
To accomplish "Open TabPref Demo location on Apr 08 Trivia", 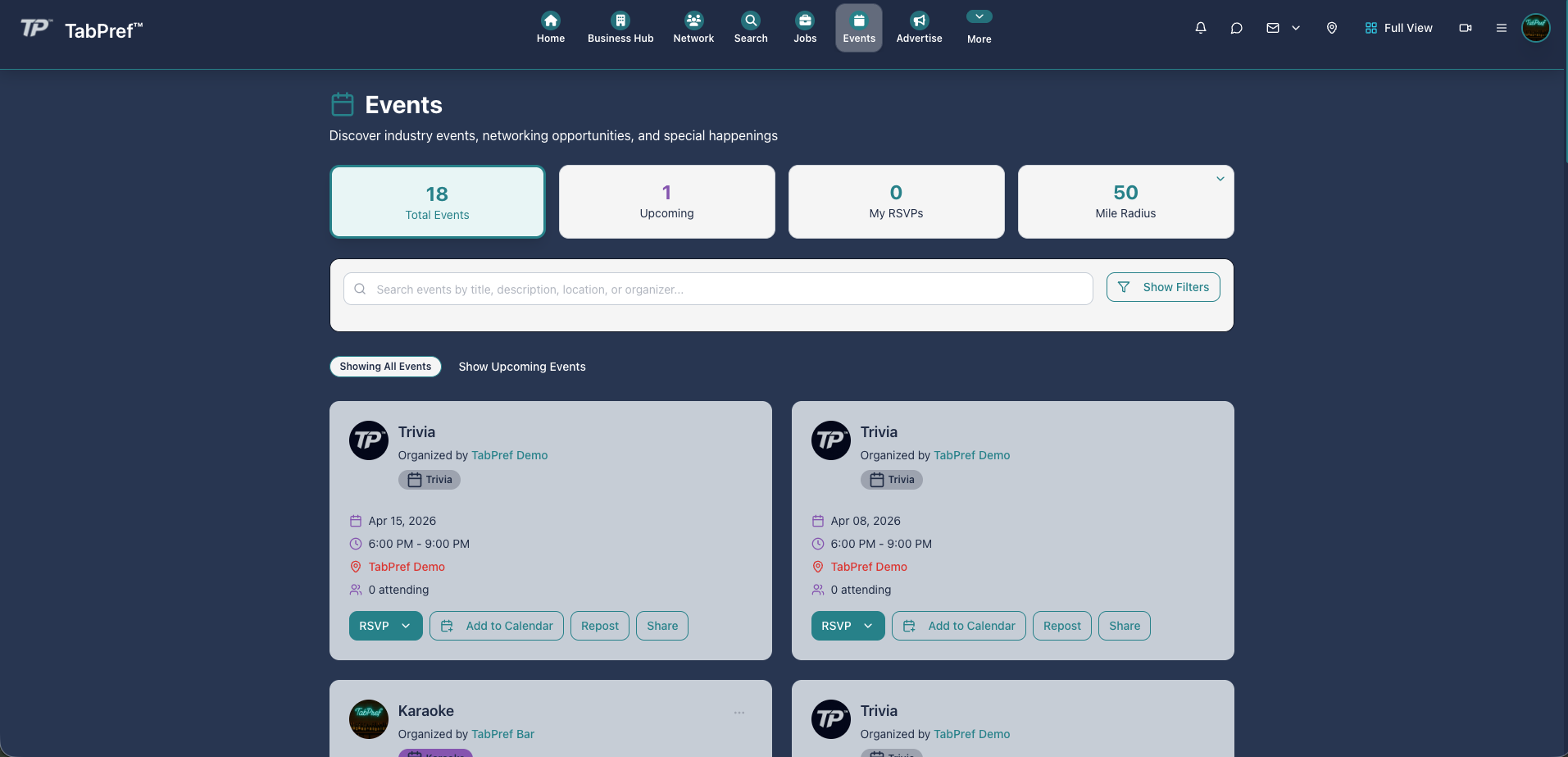I will point(869,567).
